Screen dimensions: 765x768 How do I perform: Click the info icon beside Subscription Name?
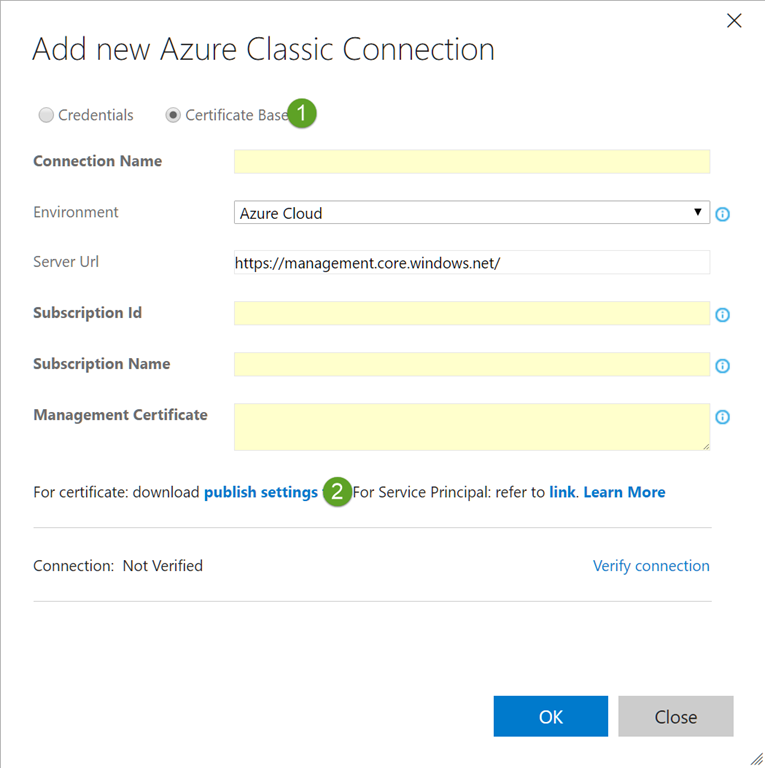722,366
